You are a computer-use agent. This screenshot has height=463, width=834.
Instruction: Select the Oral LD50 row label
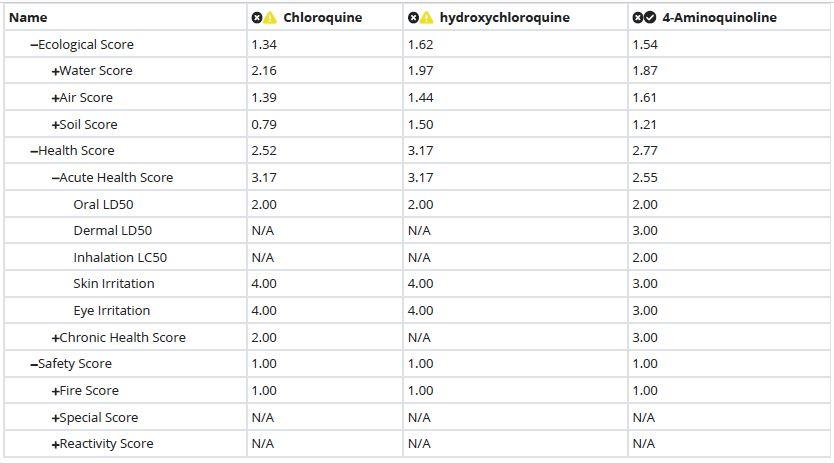click(x=103, y=204)
